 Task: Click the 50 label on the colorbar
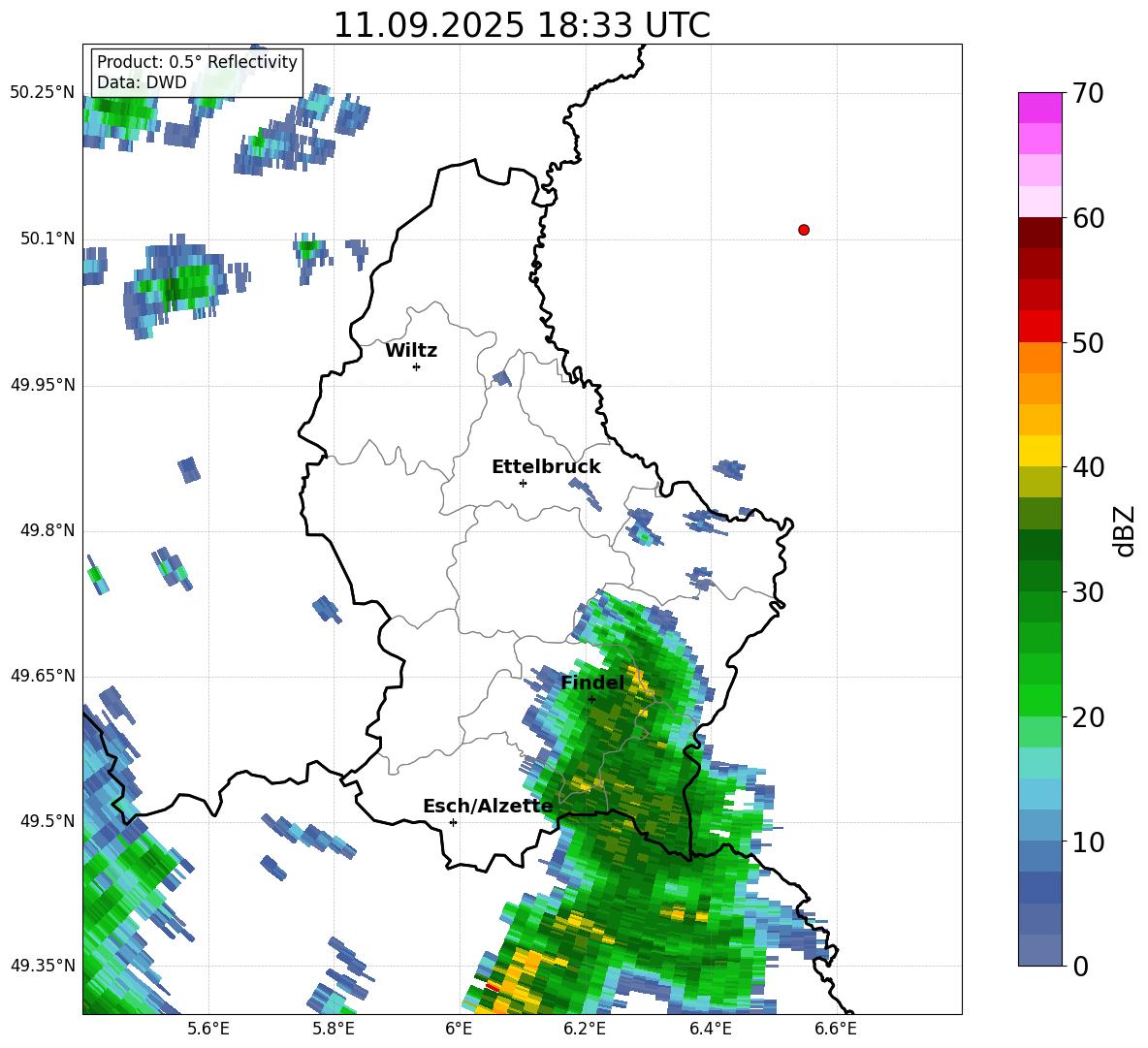tap(1087, 343)
